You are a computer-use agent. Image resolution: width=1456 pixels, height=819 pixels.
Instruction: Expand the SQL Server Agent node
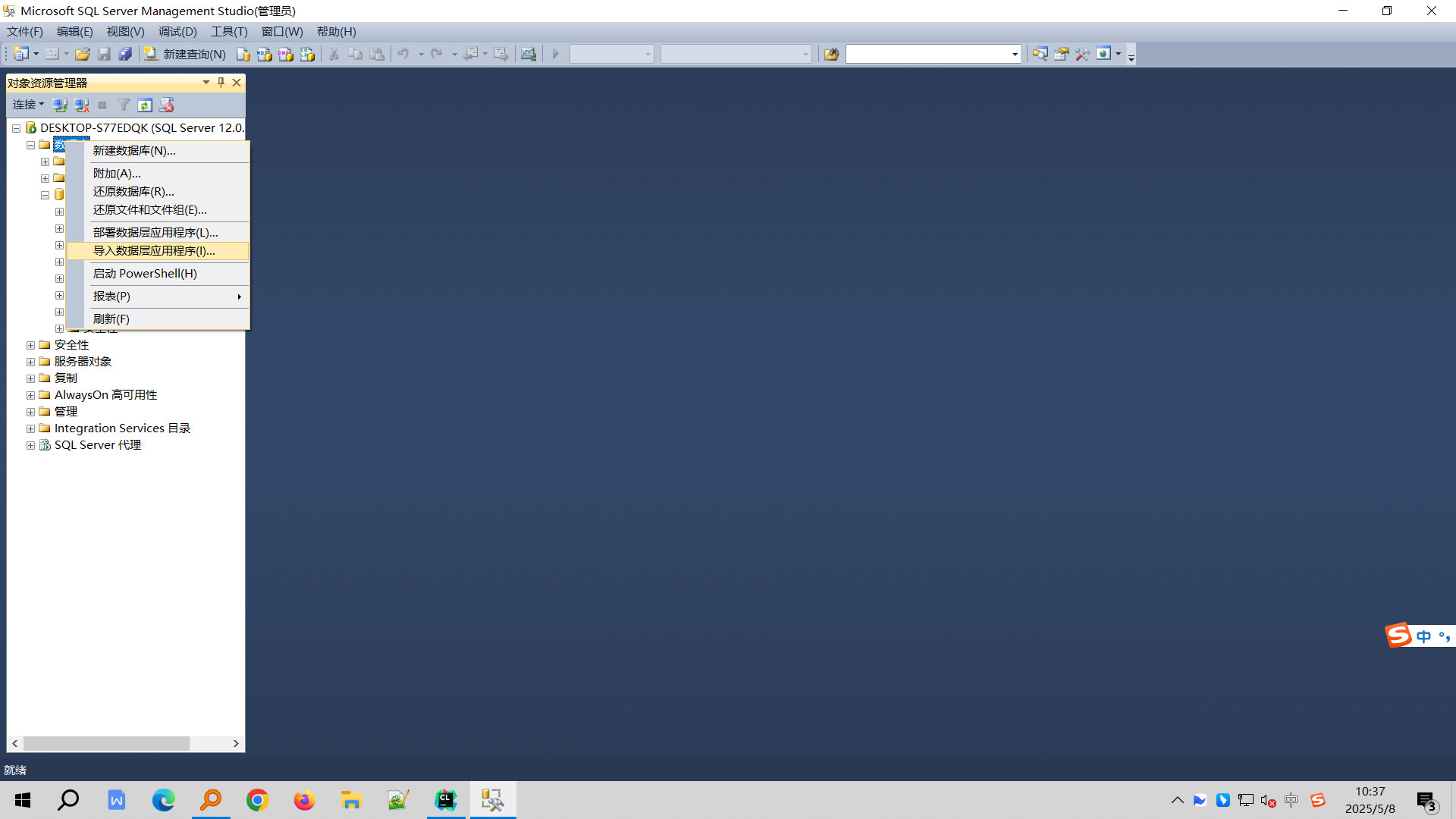point(30,445)
